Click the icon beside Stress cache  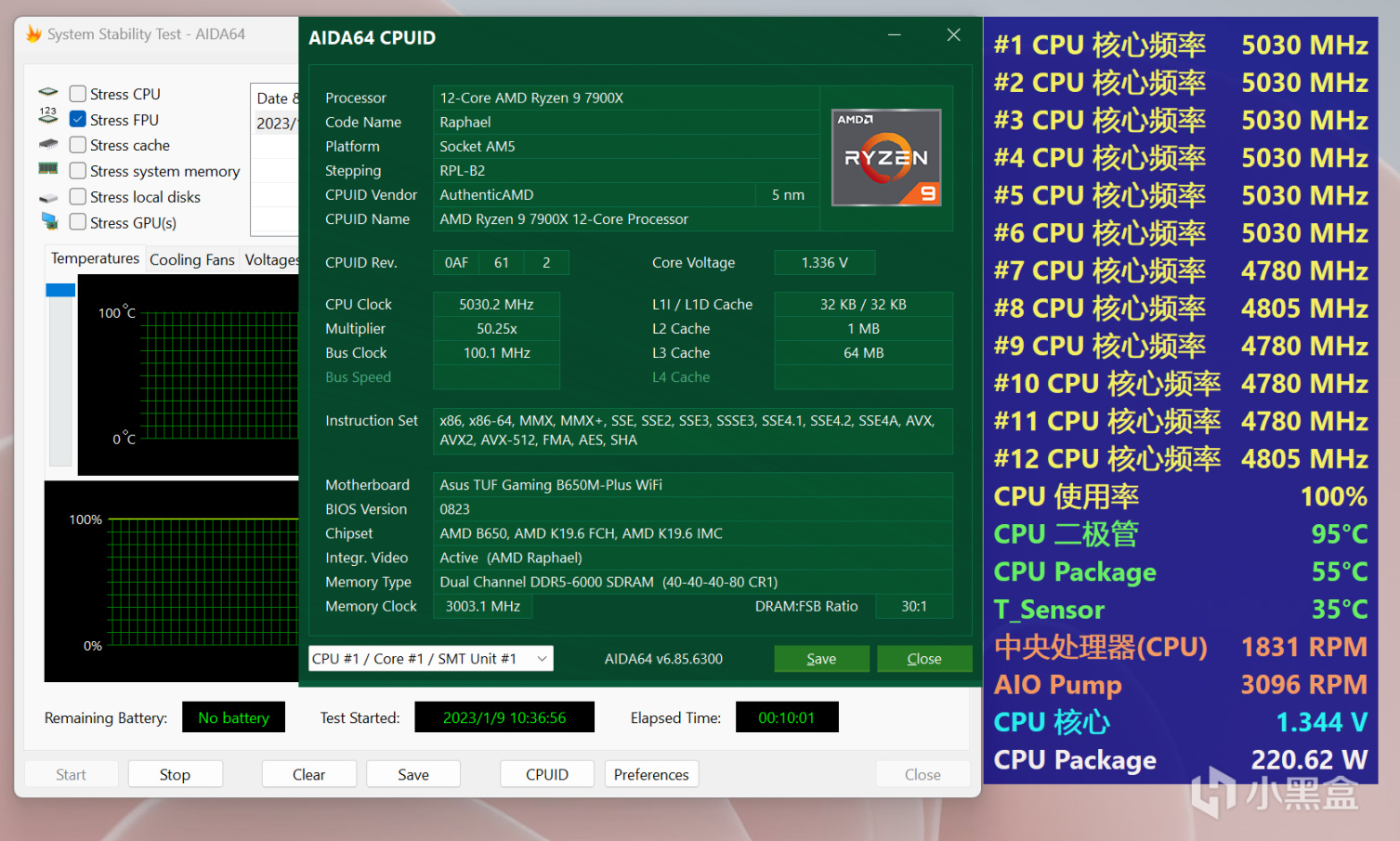(48, 144)
